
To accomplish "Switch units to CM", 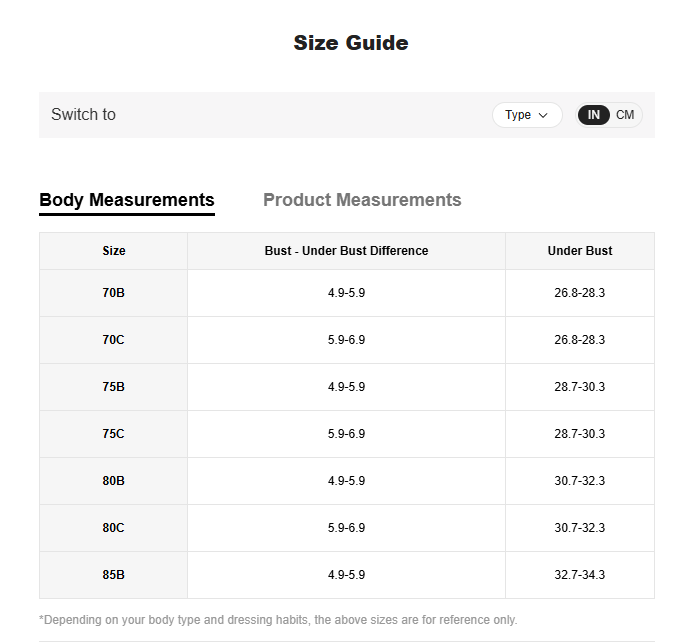I will [625, 115].
